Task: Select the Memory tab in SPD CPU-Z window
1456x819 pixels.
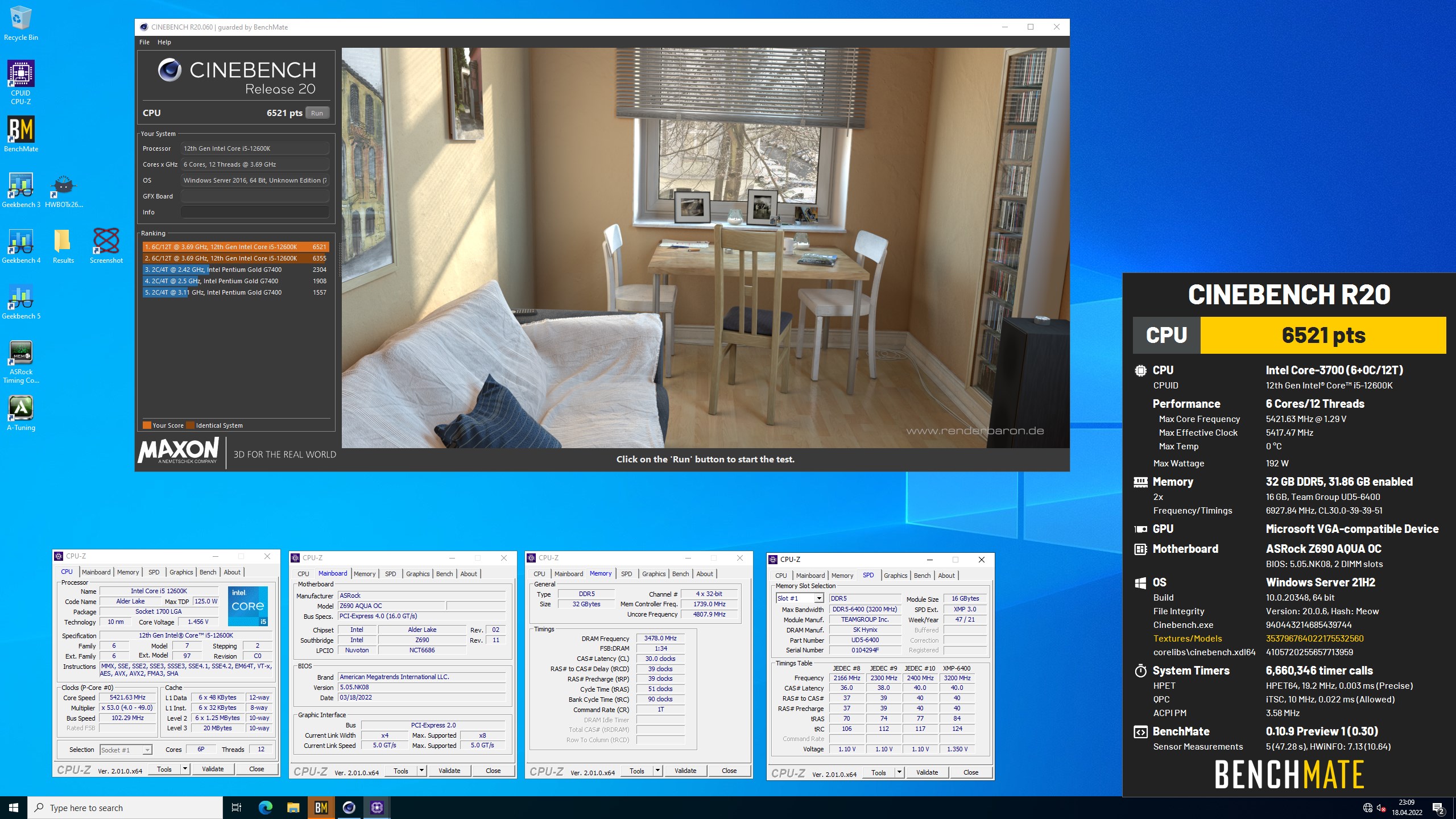Action: [842, 576]
